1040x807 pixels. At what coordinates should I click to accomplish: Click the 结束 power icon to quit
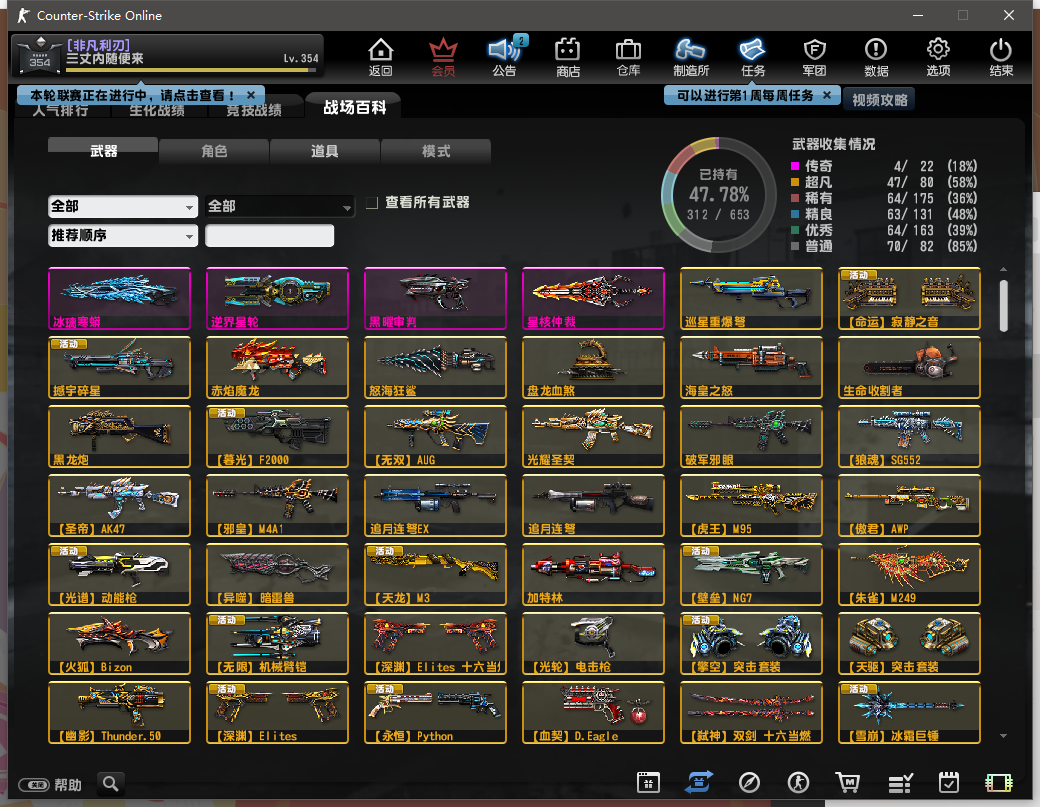pyautogui.click(x=1001, y=57)
